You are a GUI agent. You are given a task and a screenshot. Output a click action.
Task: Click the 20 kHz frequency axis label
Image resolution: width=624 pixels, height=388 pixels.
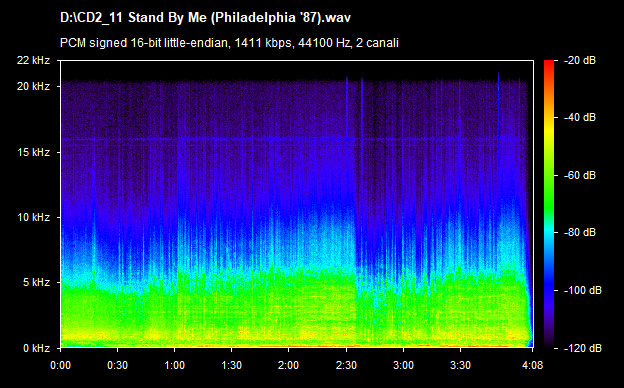click(33, 86)
